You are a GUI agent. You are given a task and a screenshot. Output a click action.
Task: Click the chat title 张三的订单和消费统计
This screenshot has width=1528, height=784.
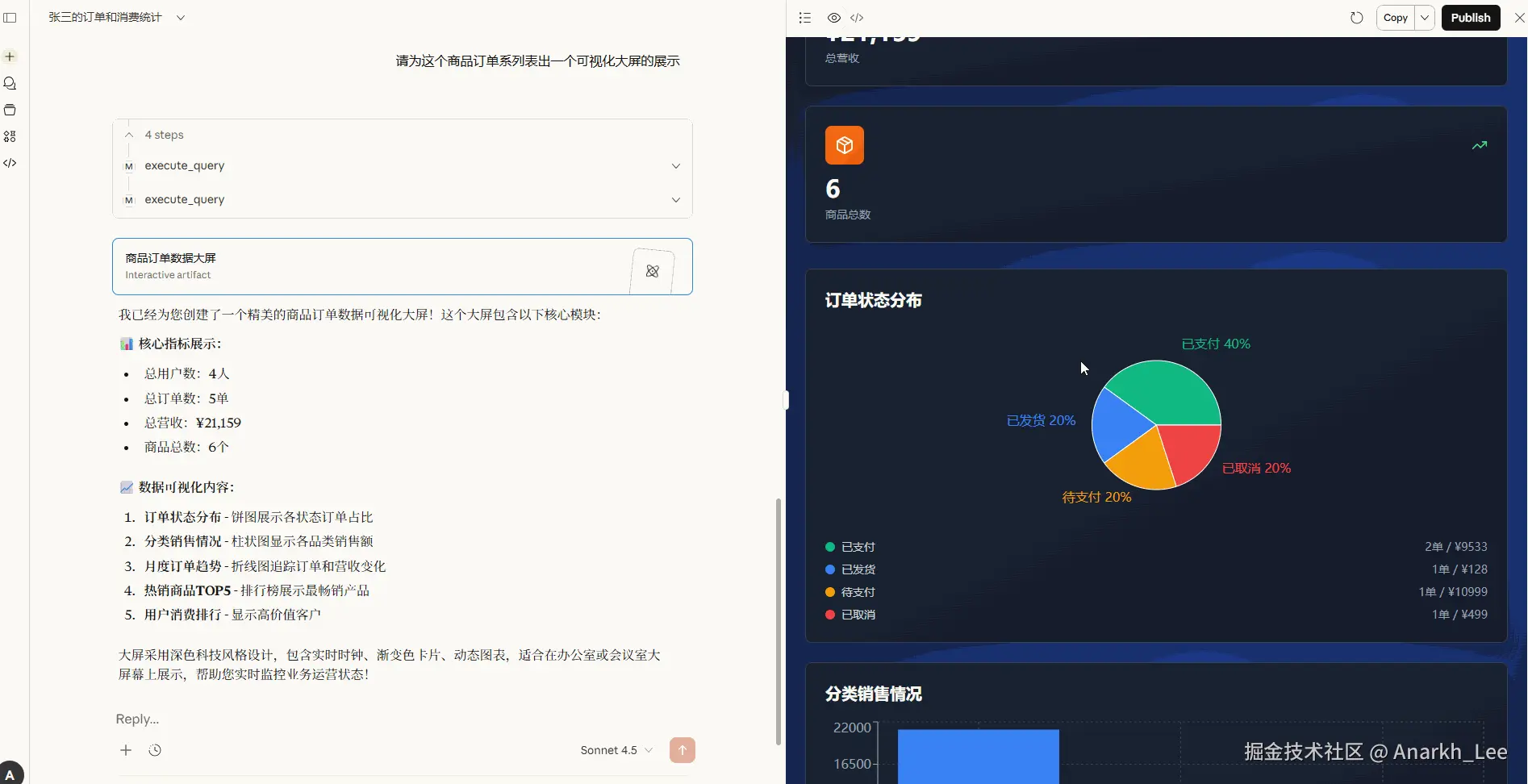(x=105, y=18)
